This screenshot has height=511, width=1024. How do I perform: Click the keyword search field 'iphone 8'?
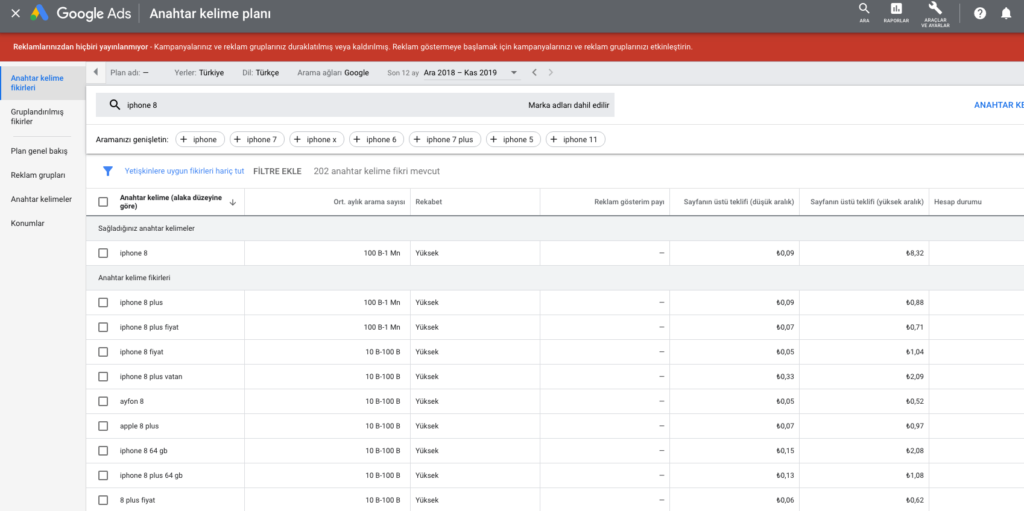(355, 105)
